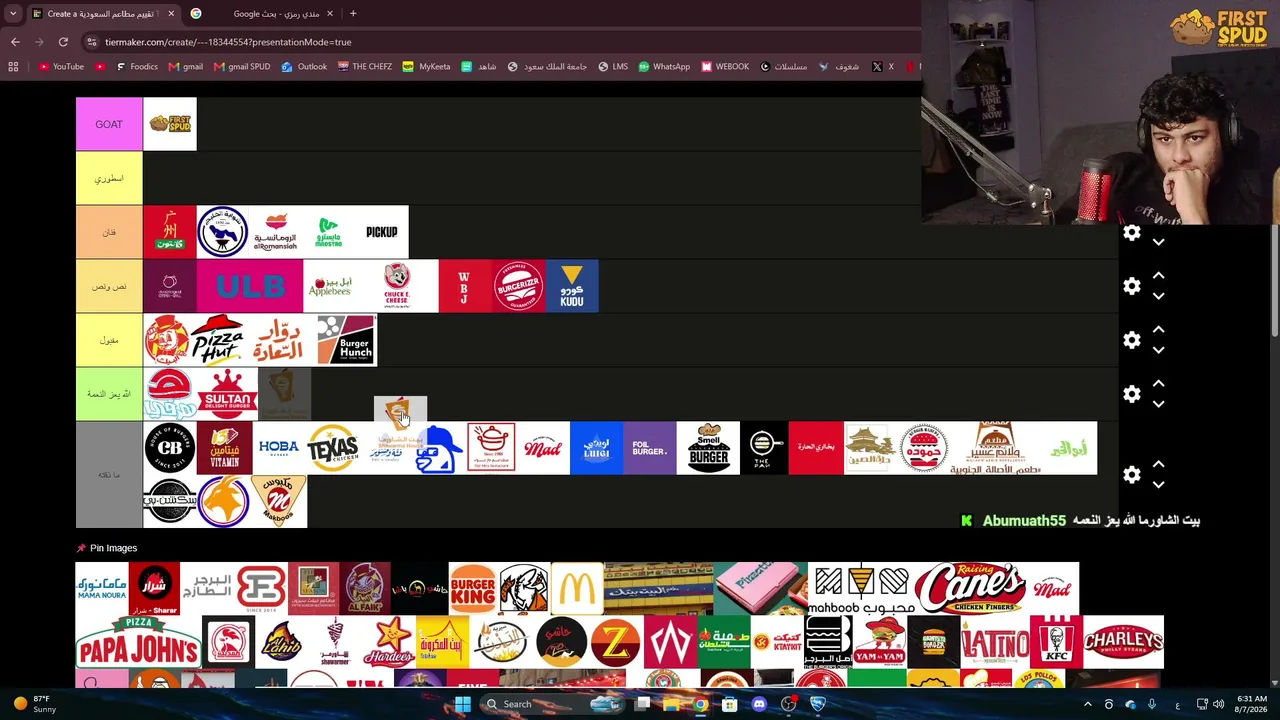Click the page vertical scrollbar thumb
Viewport: 1280px width, 720px height.
click(1275, 280)
